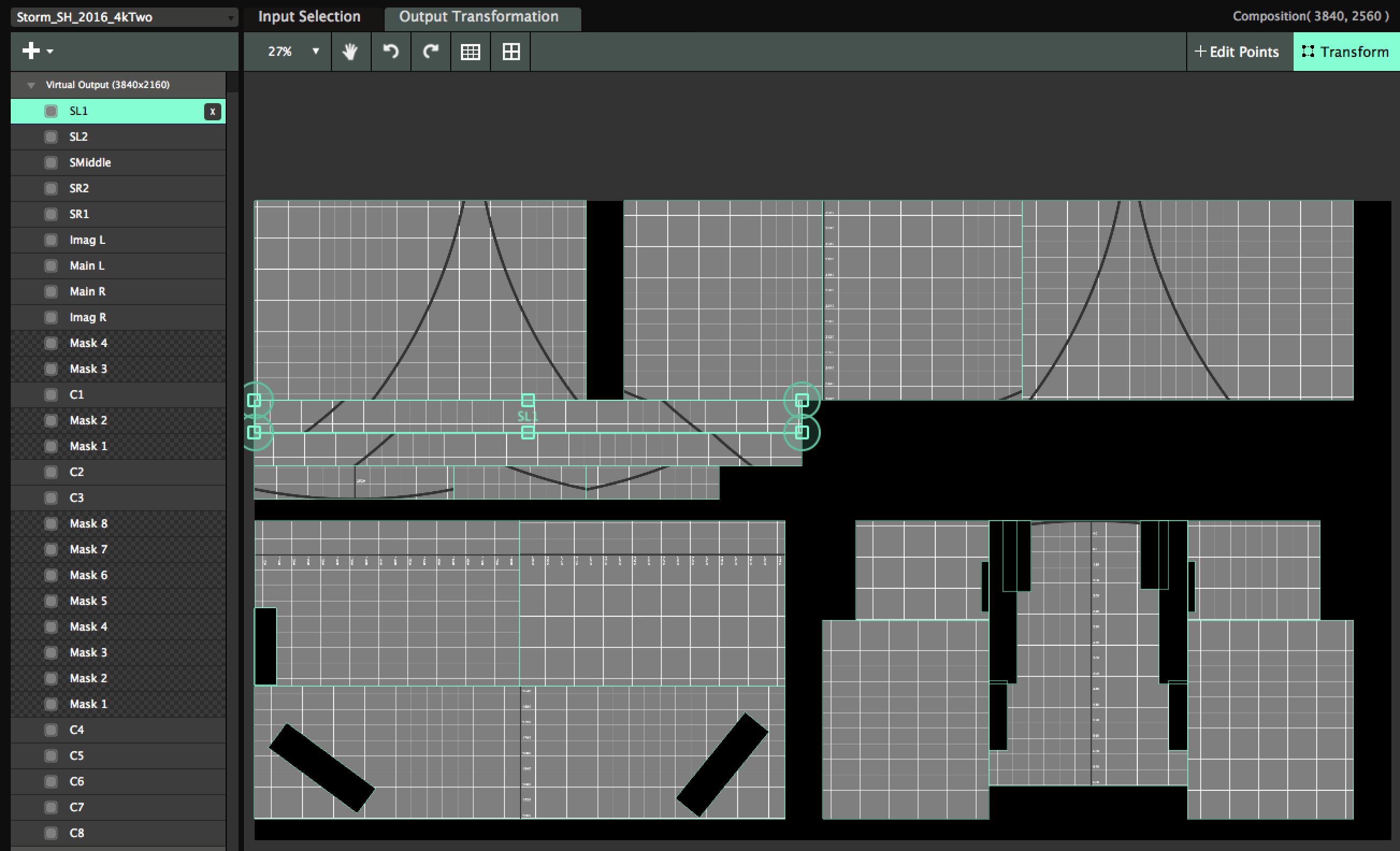
Task: Collapse the Virtual Output tree group
Action: (31, 85)
